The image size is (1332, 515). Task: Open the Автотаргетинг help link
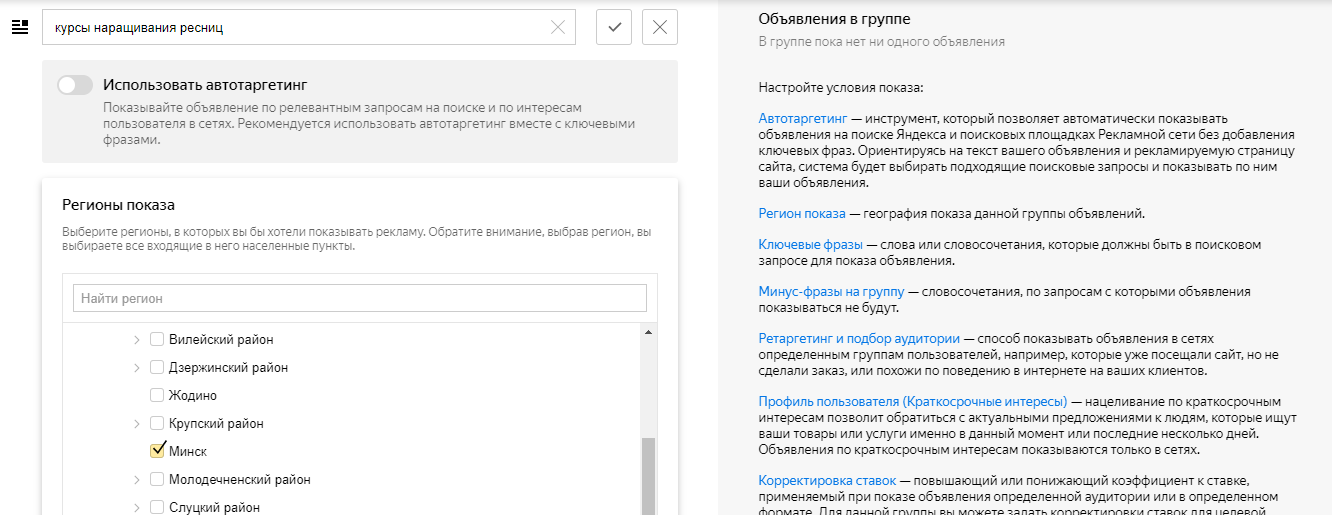(x=802, y=118)
